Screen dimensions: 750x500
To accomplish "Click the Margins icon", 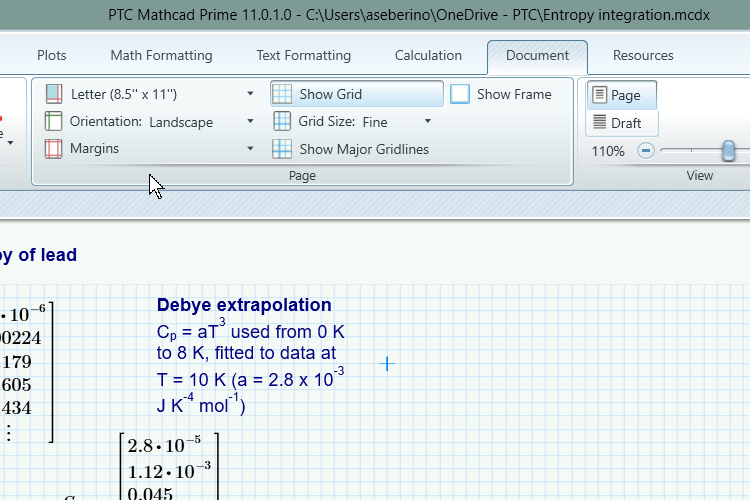I will tap(54, 149).
